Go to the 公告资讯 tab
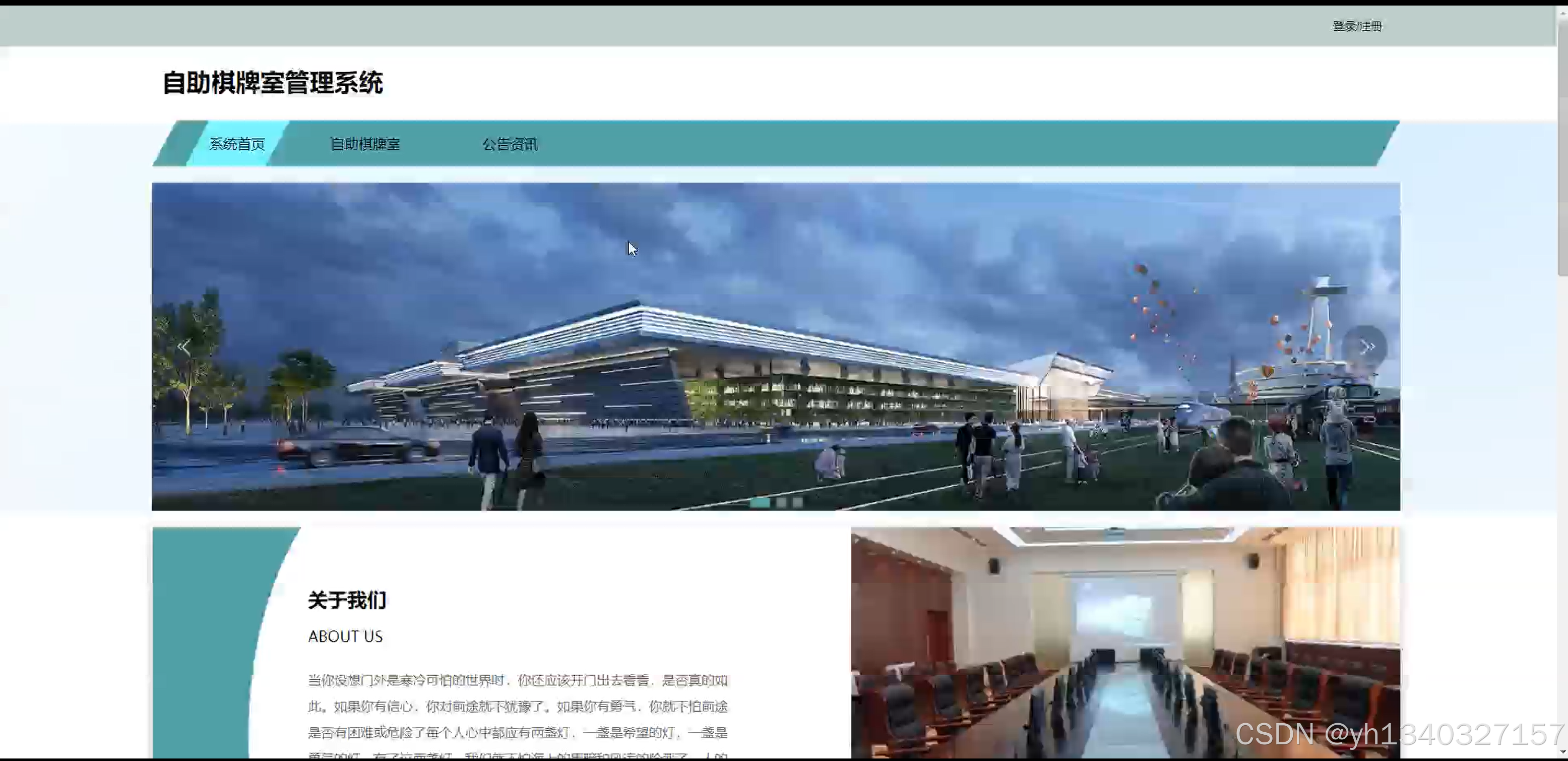 [510, 144]
